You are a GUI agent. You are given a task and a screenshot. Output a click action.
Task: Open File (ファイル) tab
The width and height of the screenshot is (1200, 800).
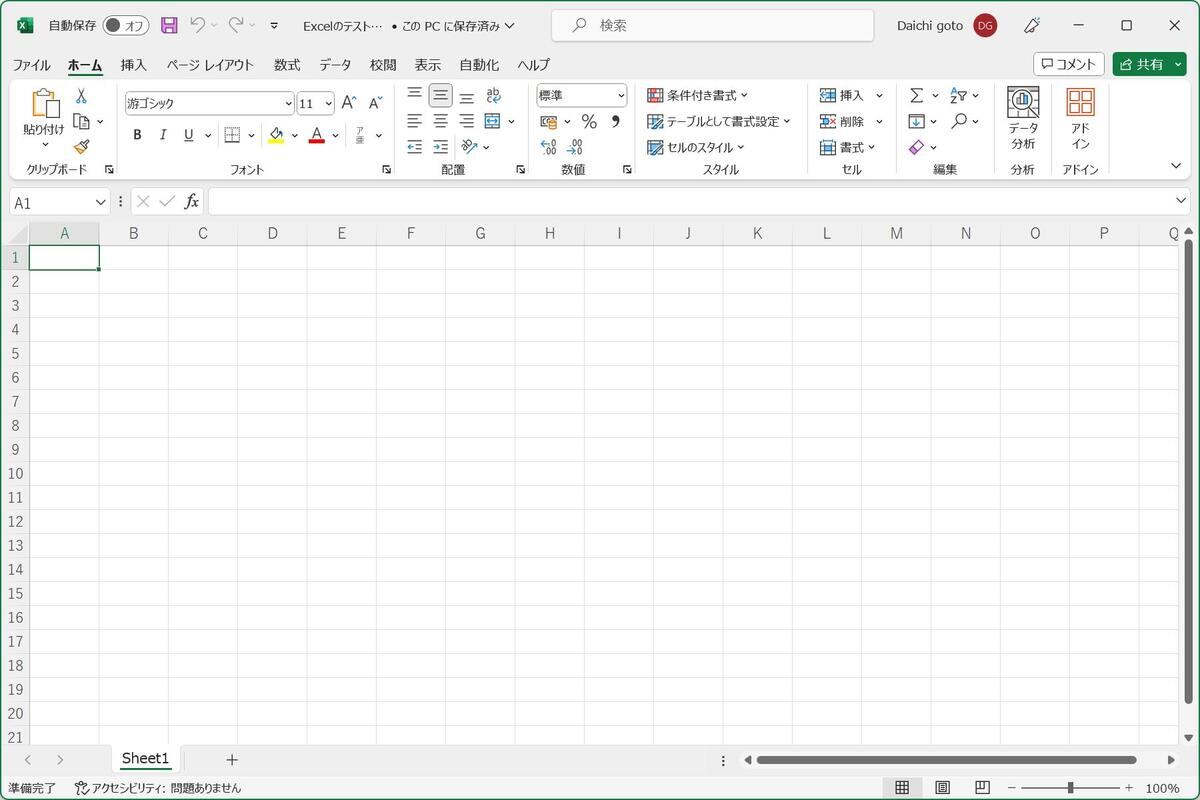coord(31,65)
